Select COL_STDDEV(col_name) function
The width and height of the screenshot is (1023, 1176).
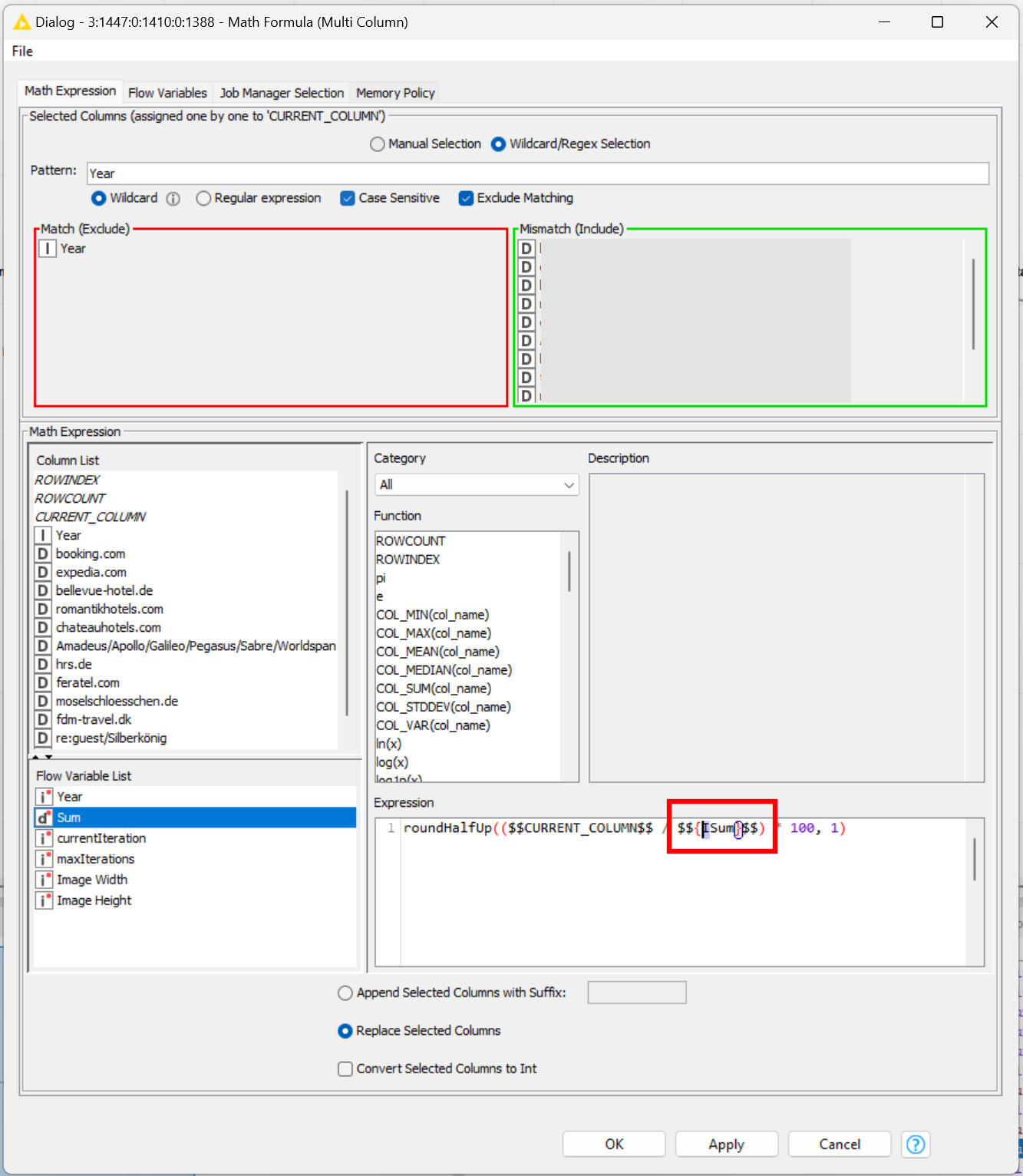[x=443, y=707]
